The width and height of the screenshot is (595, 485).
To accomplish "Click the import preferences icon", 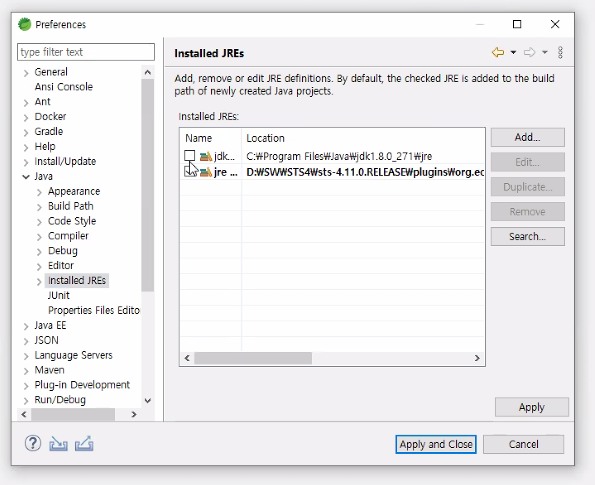I will point(58,444).
